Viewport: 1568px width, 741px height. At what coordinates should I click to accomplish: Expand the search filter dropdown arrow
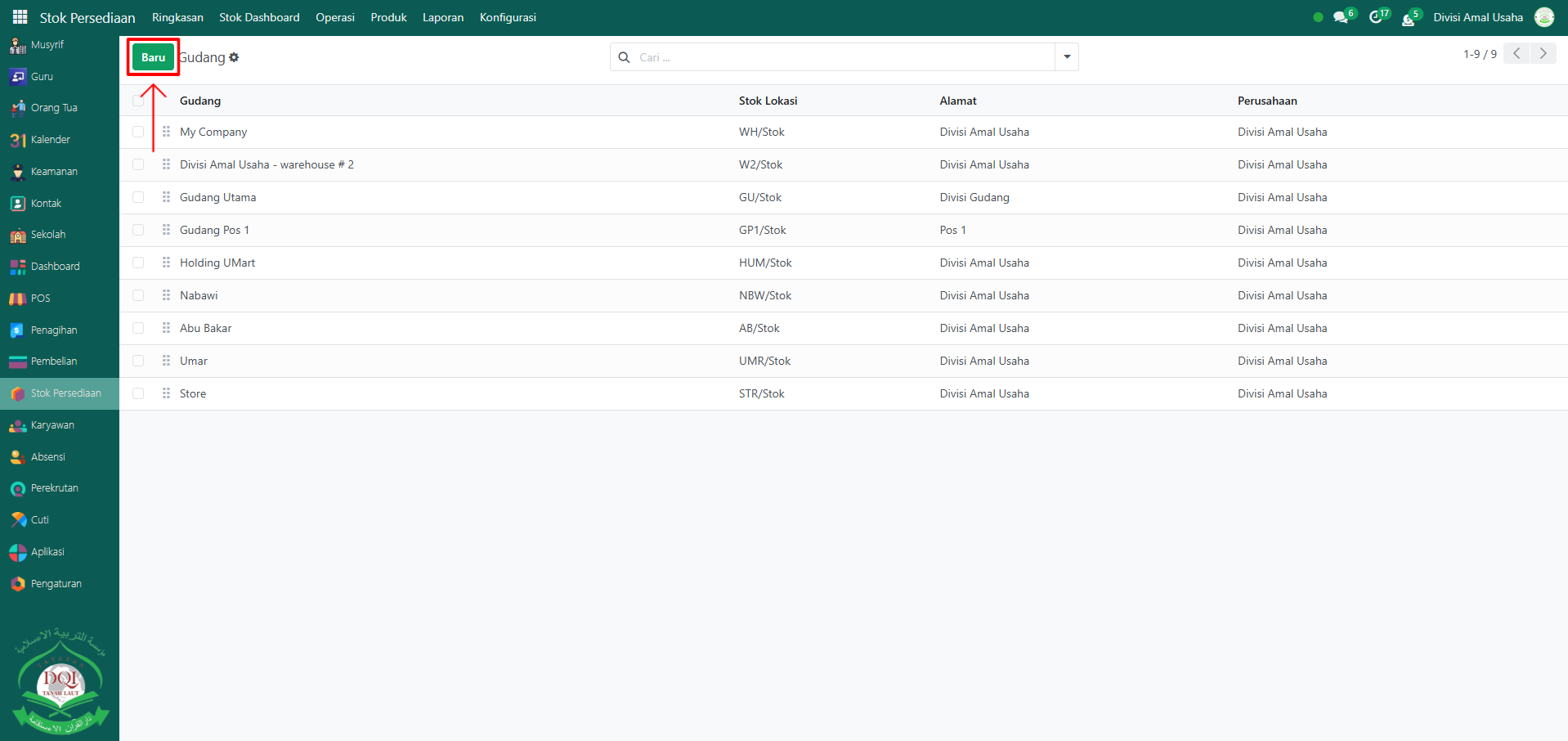coord(1067,57)
